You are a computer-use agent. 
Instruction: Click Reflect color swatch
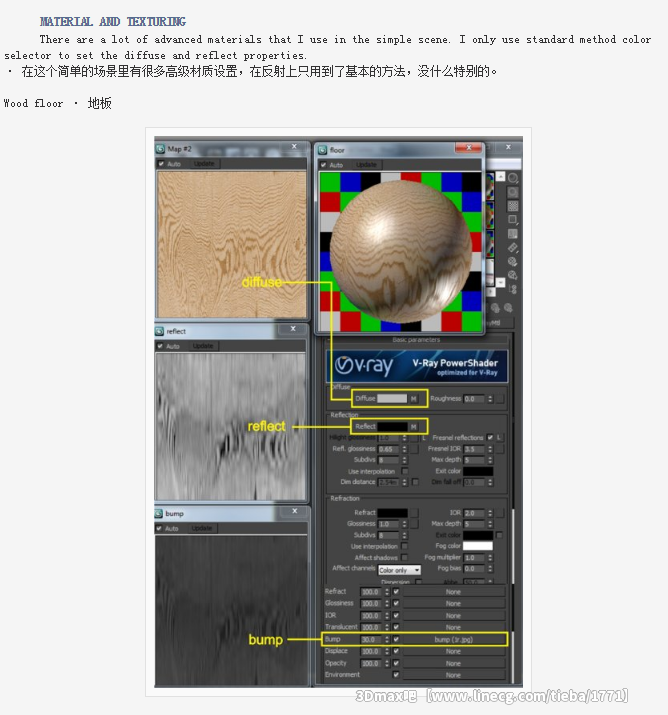(x=392, y=427)
